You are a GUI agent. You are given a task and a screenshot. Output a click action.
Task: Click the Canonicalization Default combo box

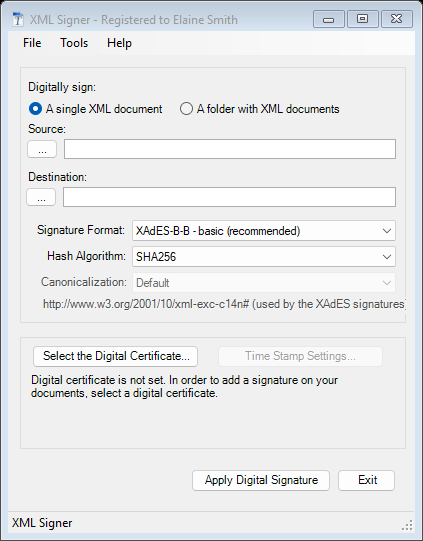pos(264,283)
